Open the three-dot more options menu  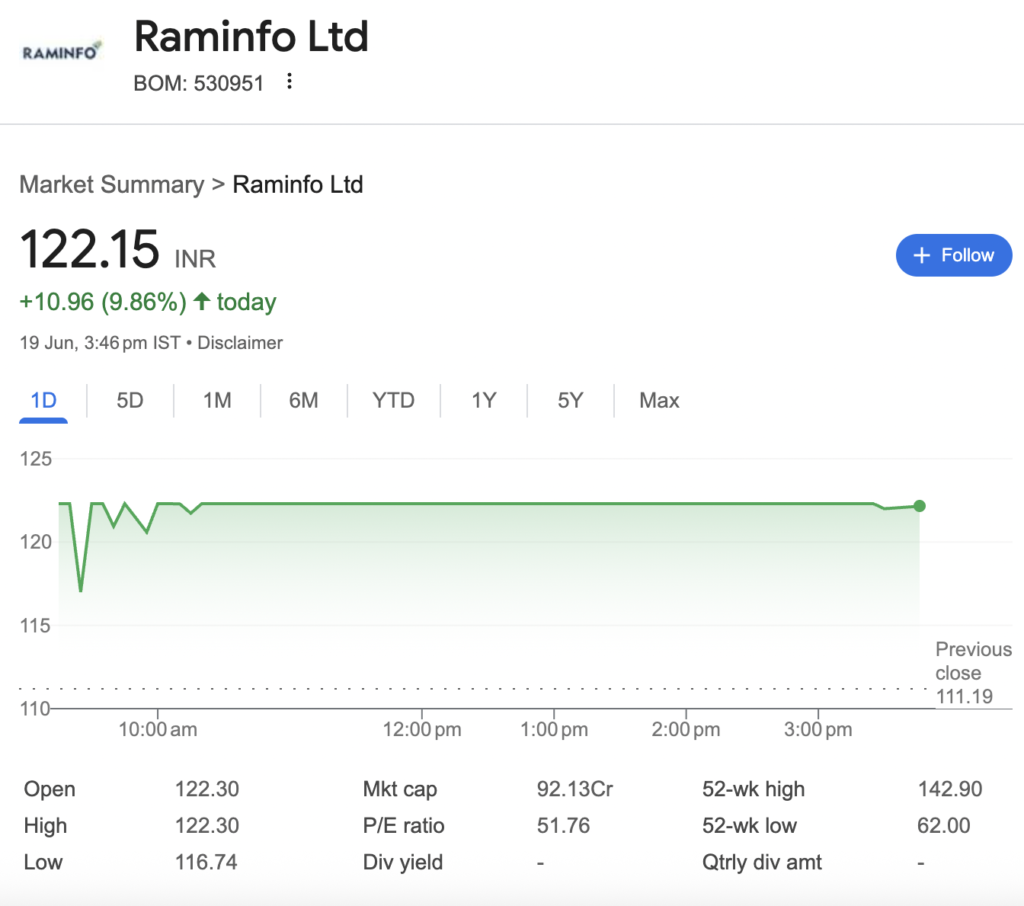(289, 82)
